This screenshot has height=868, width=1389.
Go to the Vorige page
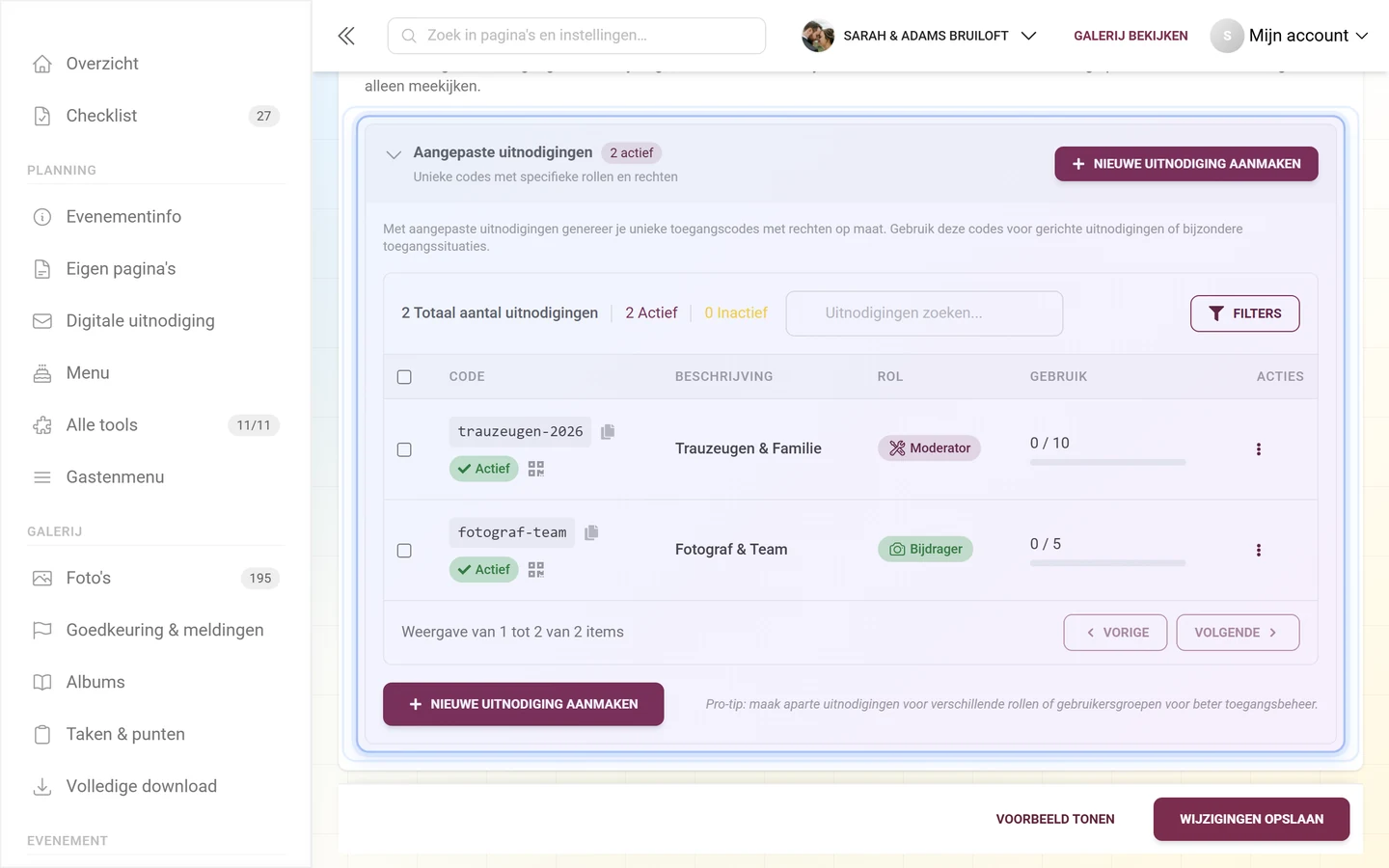coord(1115,633)
